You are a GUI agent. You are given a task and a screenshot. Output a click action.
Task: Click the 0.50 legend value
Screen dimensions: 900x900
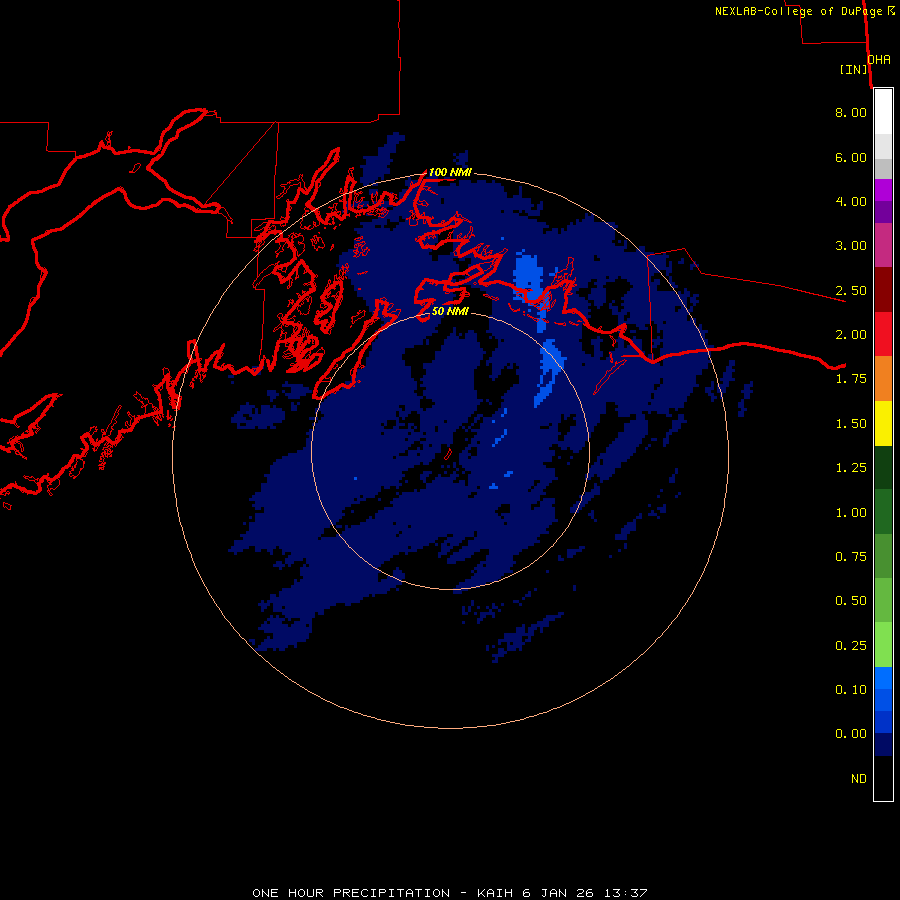(x=851, y=601)
